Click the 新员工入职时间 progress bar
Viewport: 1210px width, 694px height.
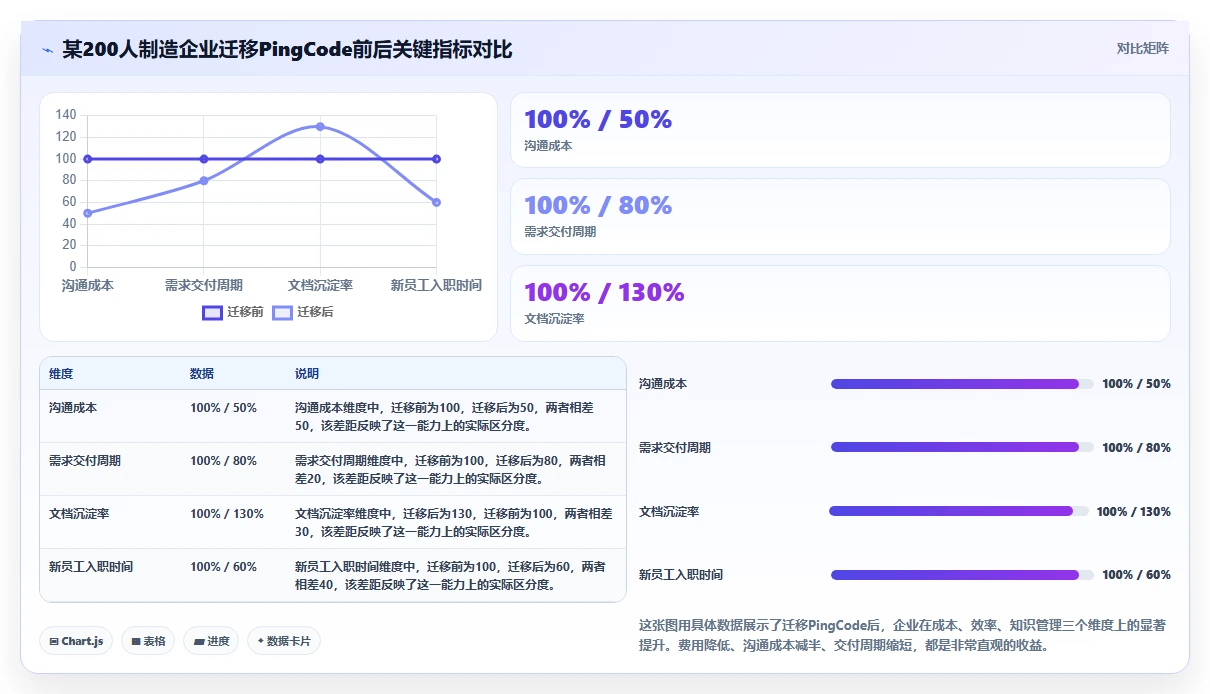(x=962, y=575)
